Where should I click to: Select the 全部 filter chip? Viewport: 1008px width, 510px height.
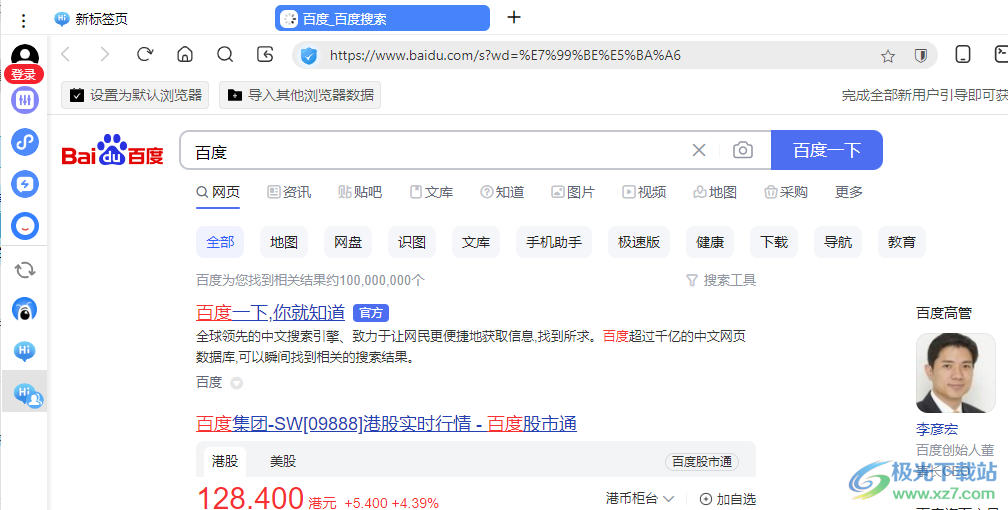[x=220, y=242]
